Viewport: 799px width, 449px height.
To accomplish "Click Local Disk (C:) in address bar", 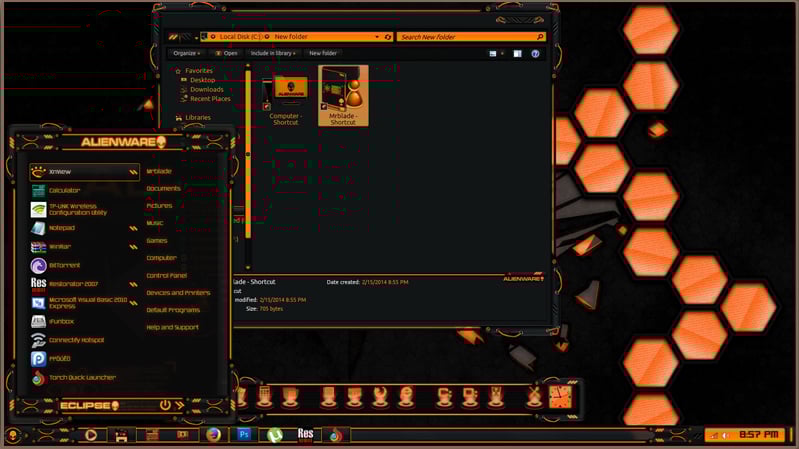I will tap(241, 37).
